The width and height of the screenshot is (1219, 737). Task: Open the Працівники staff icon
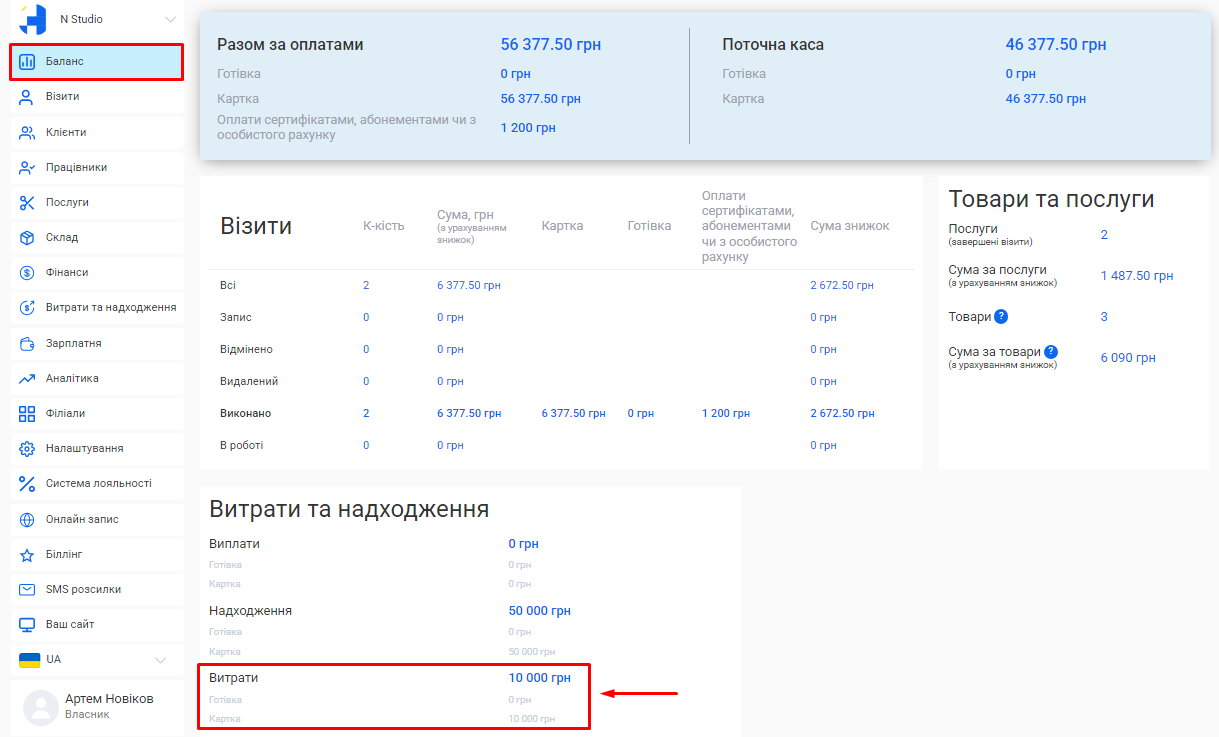click(28, 167)
